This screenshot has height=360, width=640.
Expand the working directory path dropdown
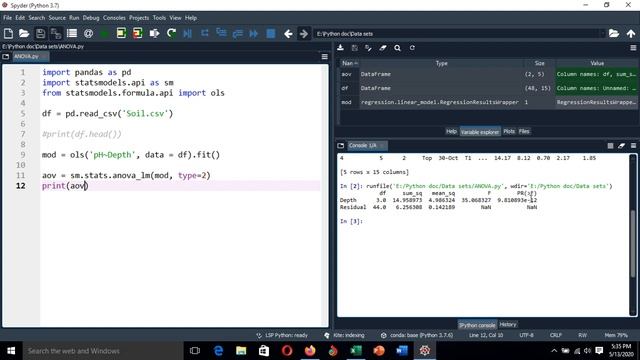coord(602,34)
